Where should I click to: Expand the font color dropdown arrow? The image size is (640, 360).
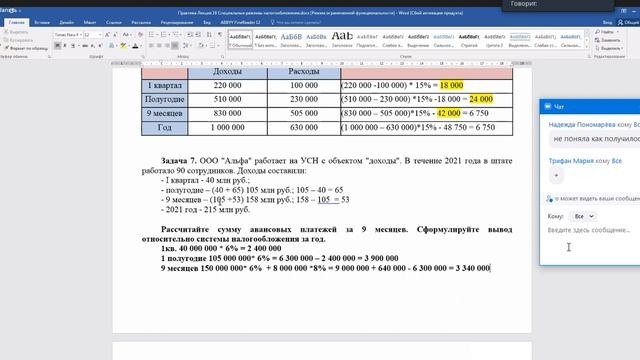click(x=141, y=46)
